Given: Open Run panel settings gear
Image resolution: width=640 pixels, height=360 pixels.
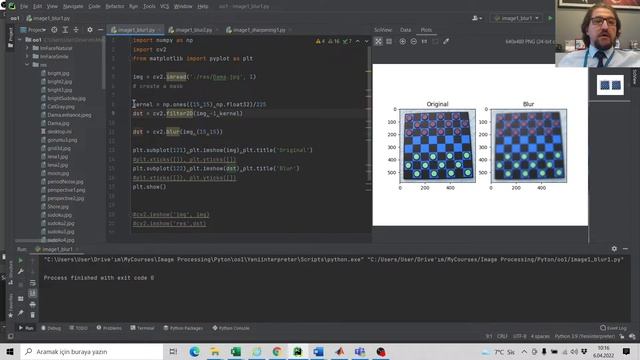Looking at the screenshot, I should point(614,249).
